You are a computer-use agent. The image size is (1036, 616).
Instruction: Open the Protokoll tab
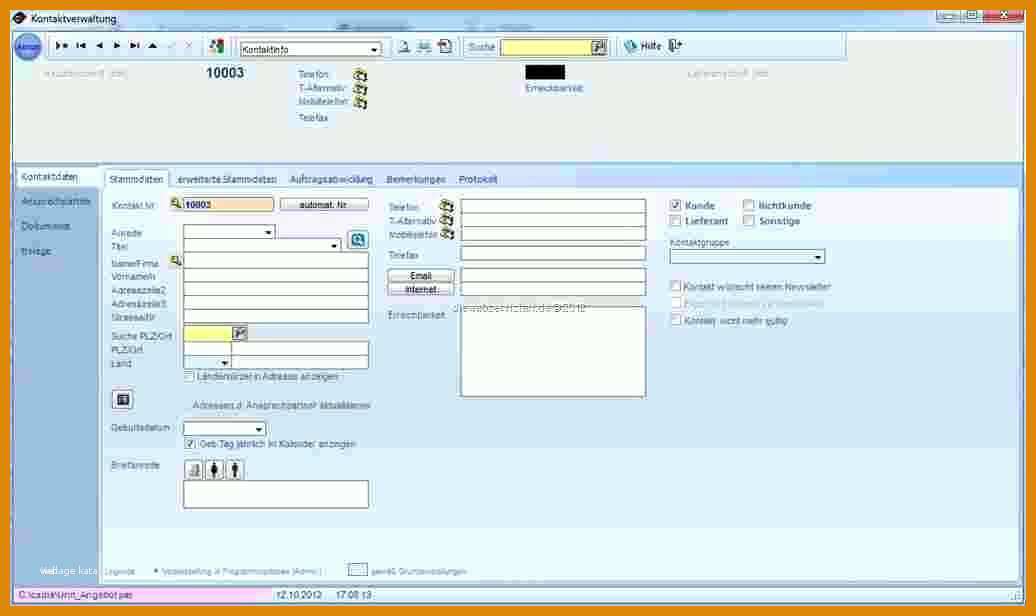478,179
